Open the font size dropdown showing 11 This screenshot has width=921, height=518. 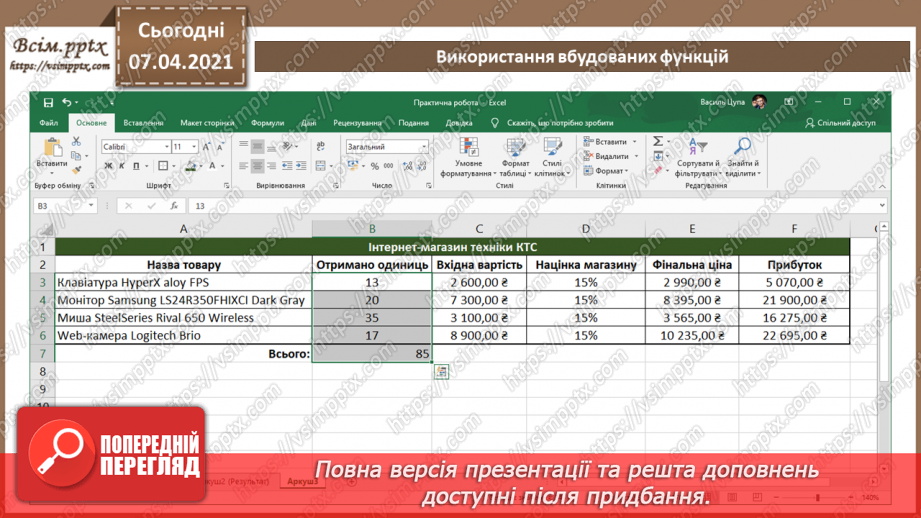[194, 147]
